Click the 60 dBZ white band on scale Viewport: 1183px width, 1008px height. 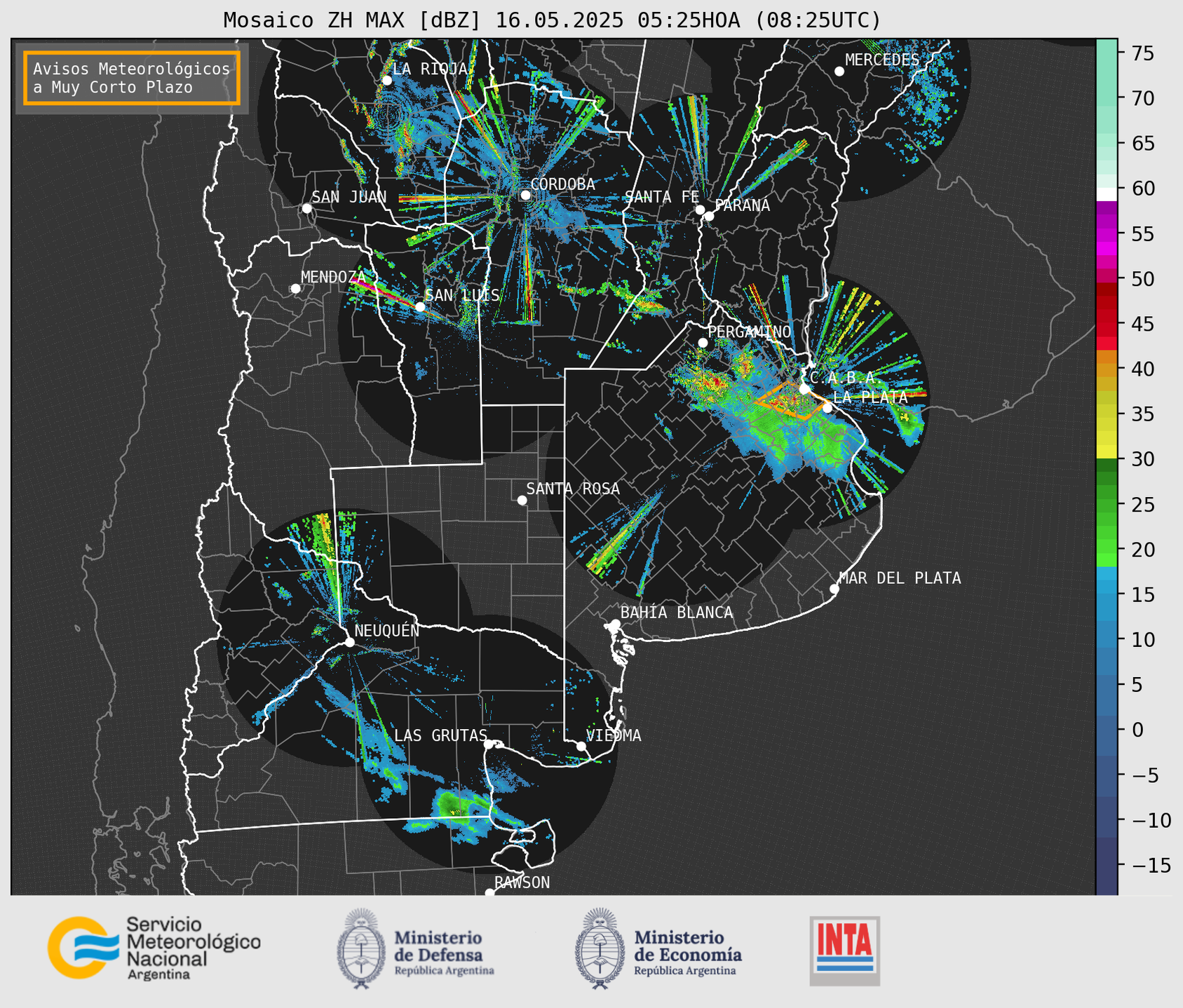coord(1107,194)
